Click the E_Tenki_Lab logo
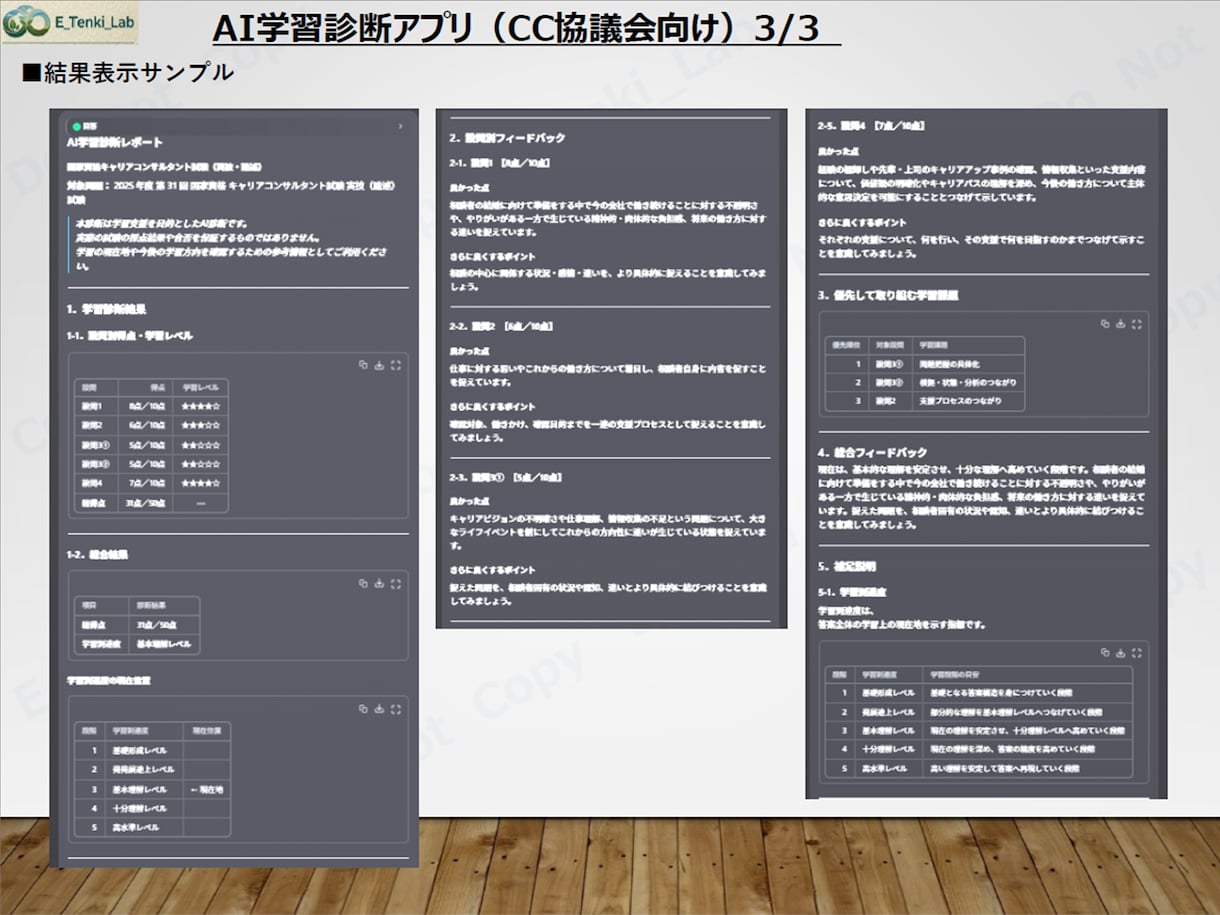The width and height of the screenshot is (1220, 915). coord(70,22)
